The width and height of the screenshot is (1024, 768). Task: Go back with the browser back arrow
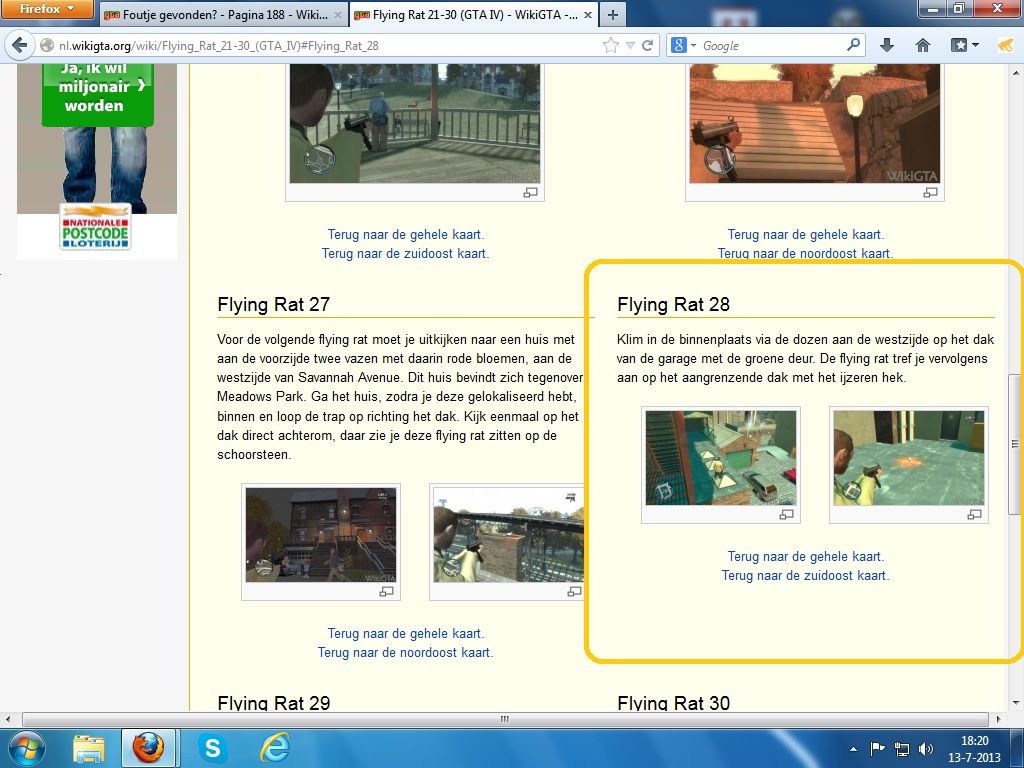coord(20,45)
